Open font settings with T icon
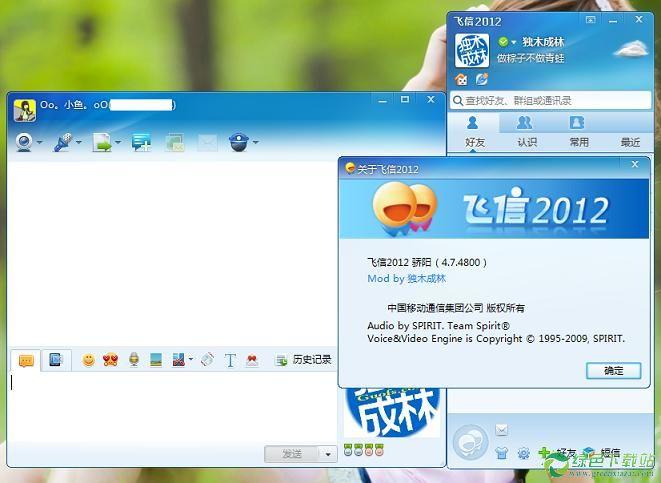The height and width of the screenshot is (483, 661). [x=230, y=360]
